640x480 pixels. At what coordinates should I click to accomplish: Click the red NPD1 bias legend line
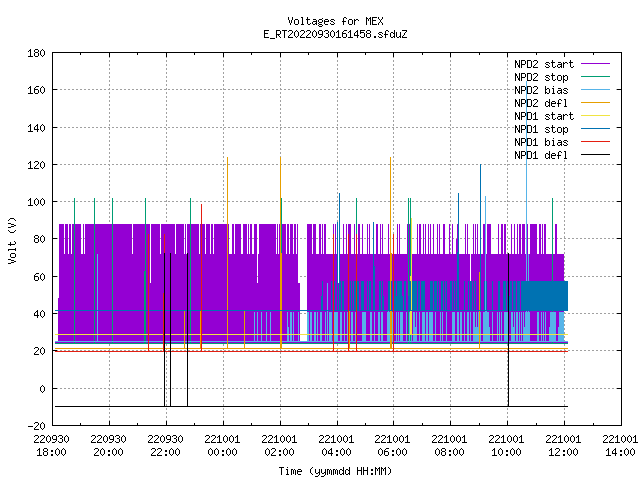coord(596,142)
